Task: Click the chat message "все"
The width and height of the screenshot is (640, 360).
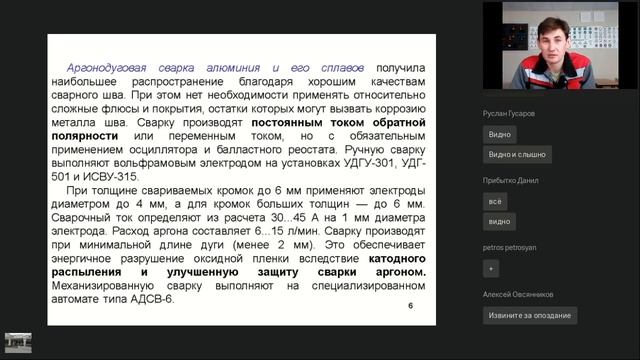Action: [x=495, y=202]
